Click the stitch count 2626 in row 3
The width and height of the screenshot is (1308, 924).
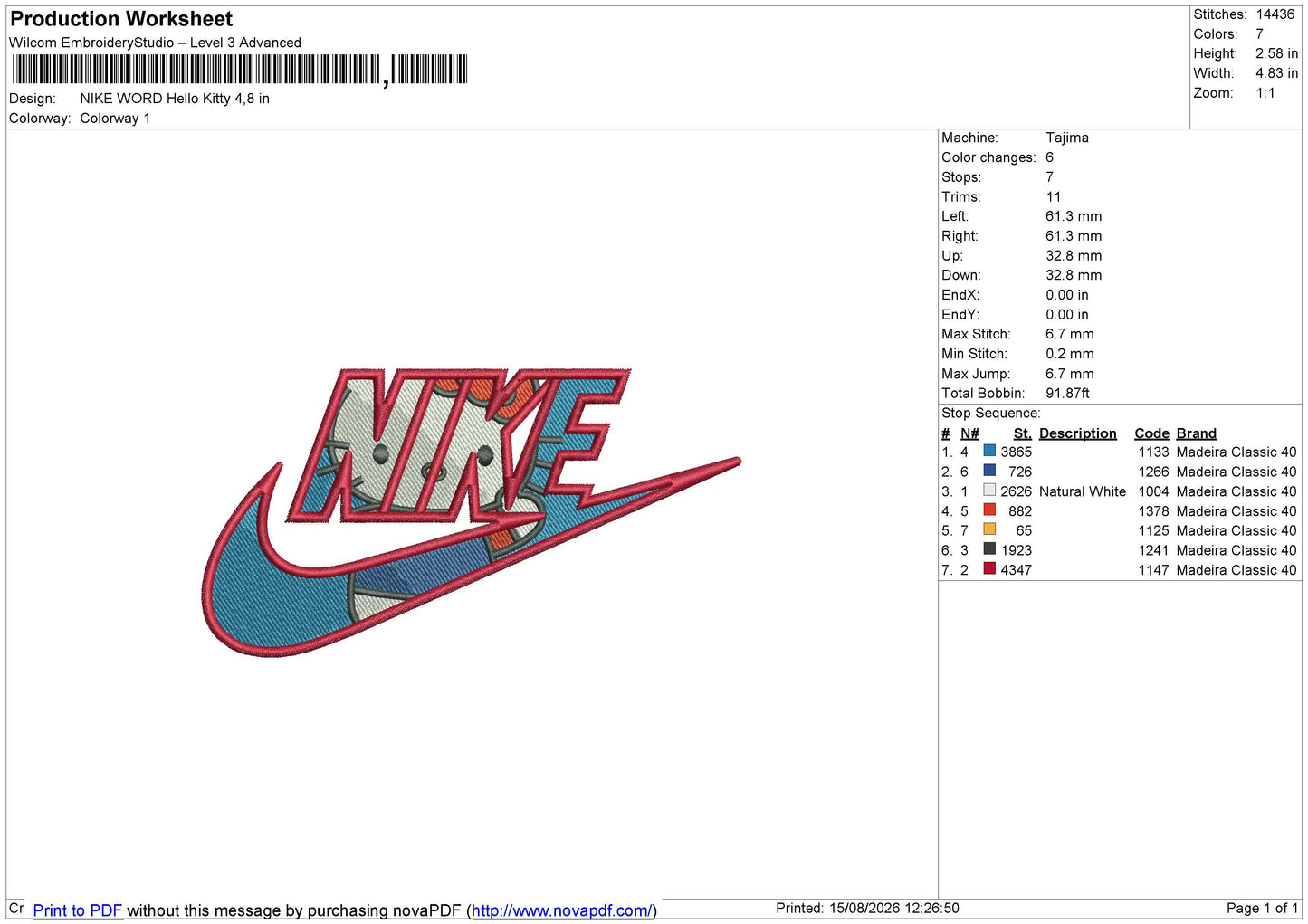coord(1016,491)
